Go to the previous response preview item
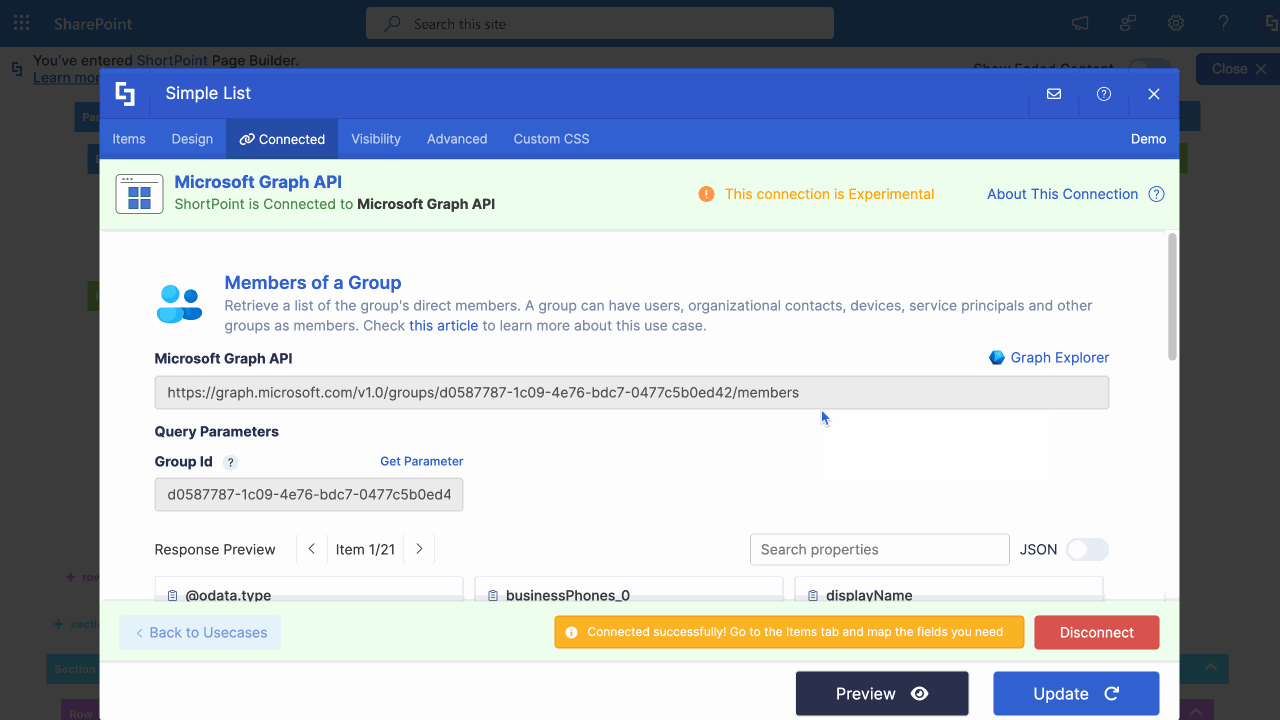This screenshot has width=1280, height=720. pyautogui.click(x=312, y=549)
